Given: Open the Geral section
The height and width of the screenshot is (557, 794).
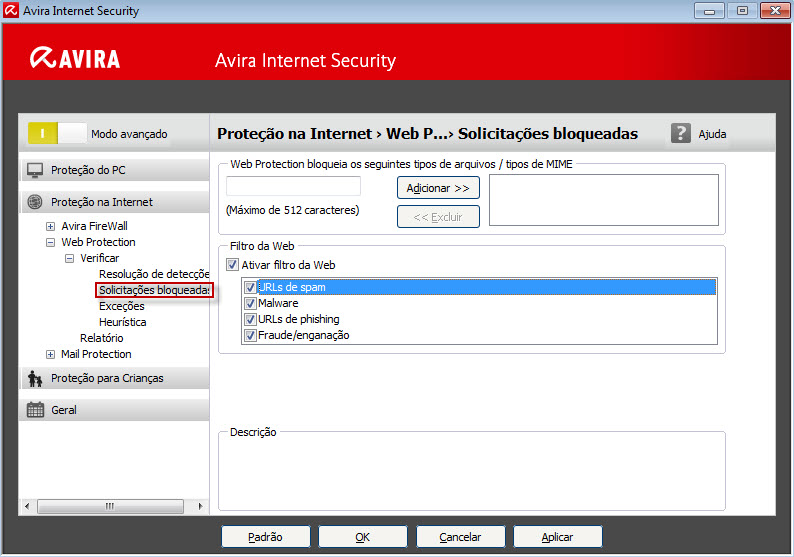Looking at the screenshot, I should point(115,410).
